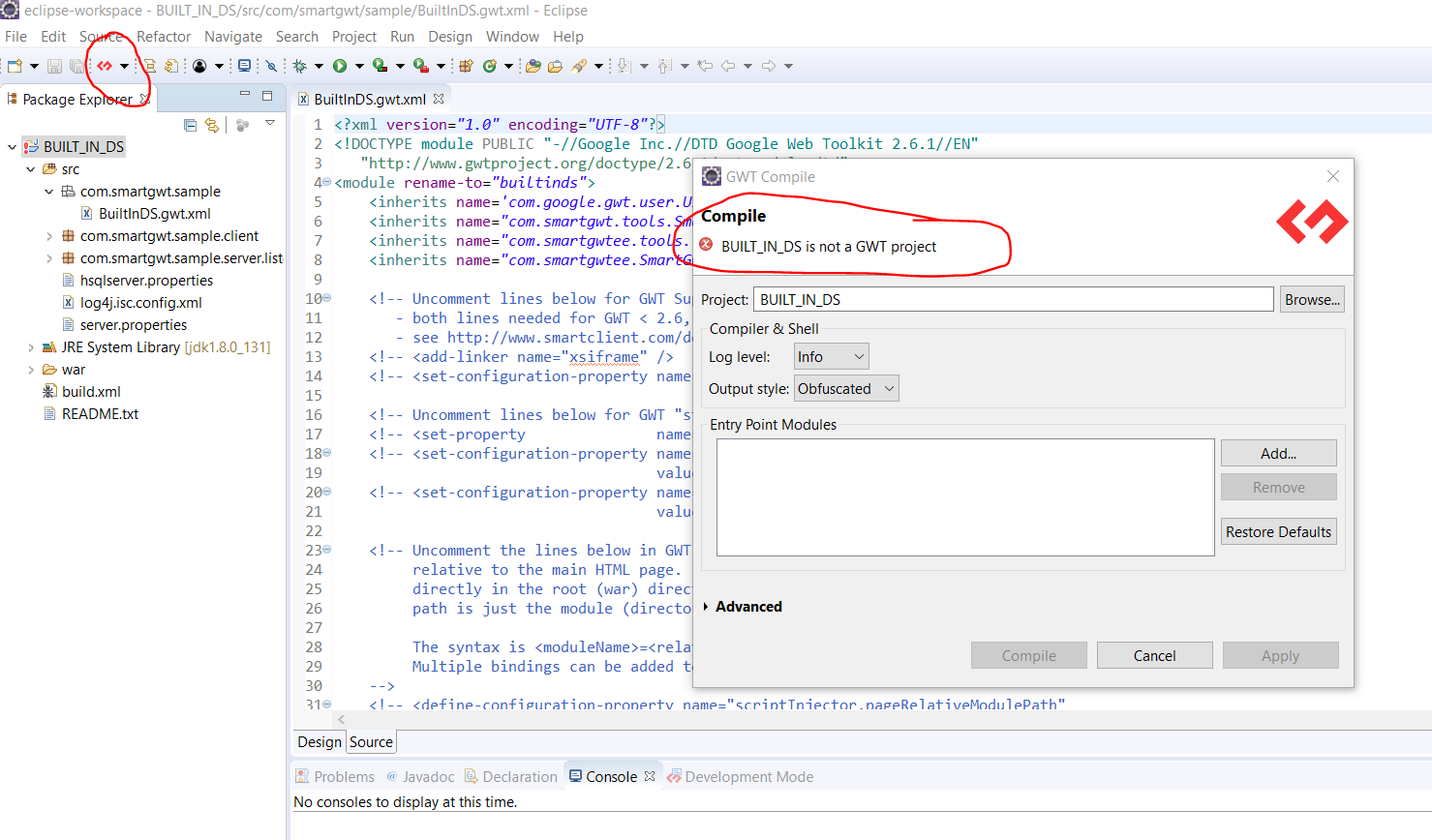
Task: Click the Next Annotation icon
Action: (625, 66)
